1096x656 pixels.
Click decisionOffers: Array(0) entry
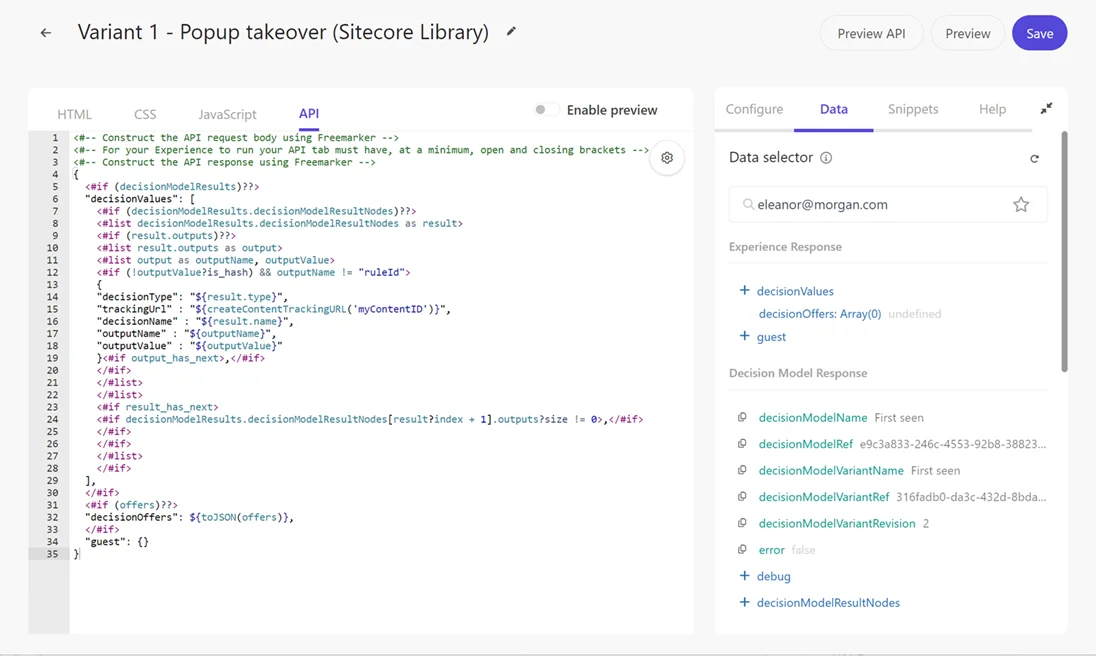(x=820, y=314)
